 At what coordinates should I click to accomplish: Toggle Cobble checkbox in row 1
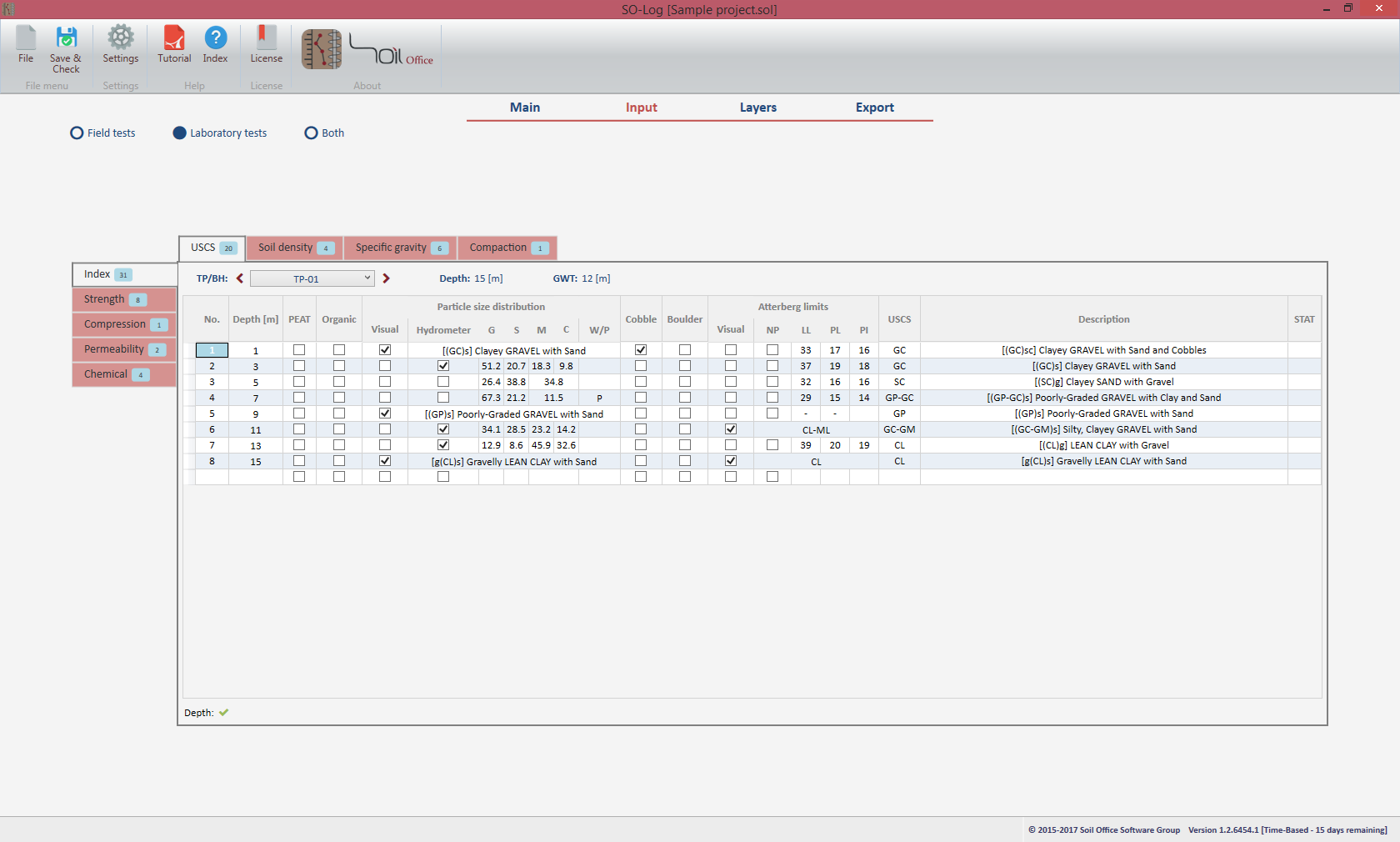(641, 350)
